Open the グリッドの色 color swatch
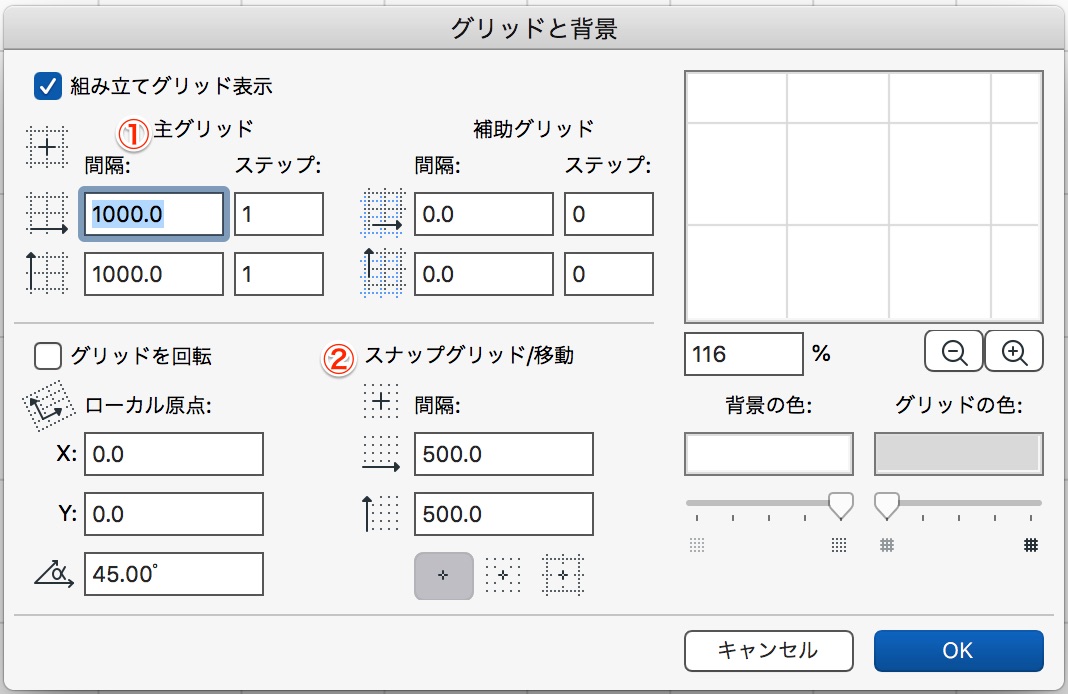The height and width of the screenshot is (694, 1068). coord(958,454)
